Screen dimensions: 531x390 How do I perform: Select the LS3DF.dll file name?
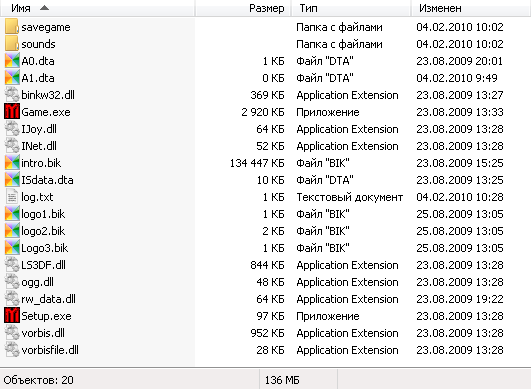[43, 265]
